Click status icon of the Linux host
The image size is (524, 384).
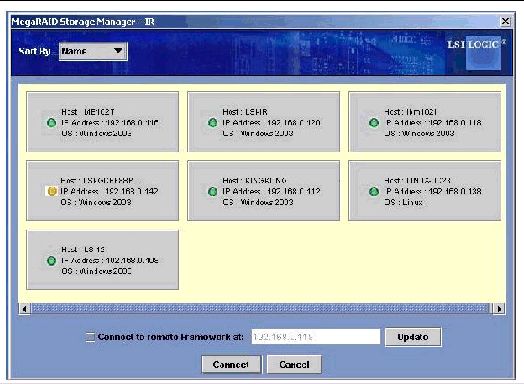tap(374, 191)
